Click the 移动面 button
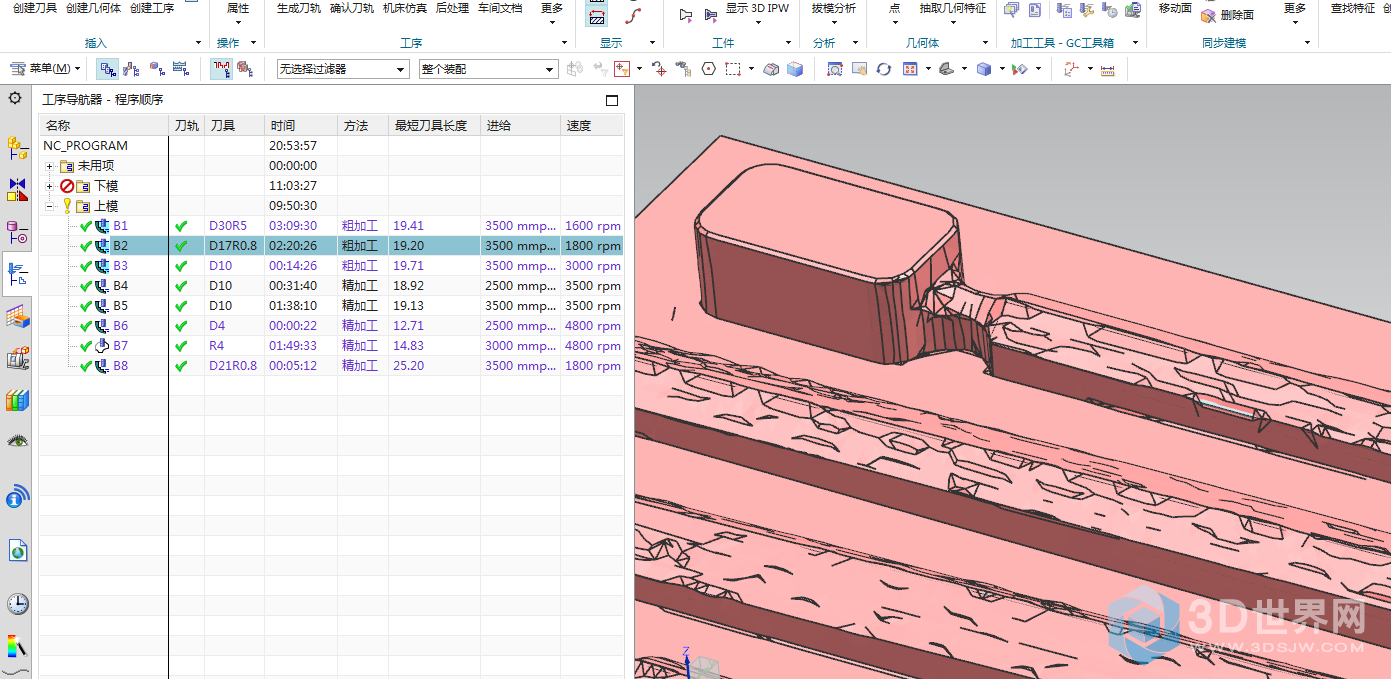This screenshot has height=679, width=1391. [x=1175, y=8]
